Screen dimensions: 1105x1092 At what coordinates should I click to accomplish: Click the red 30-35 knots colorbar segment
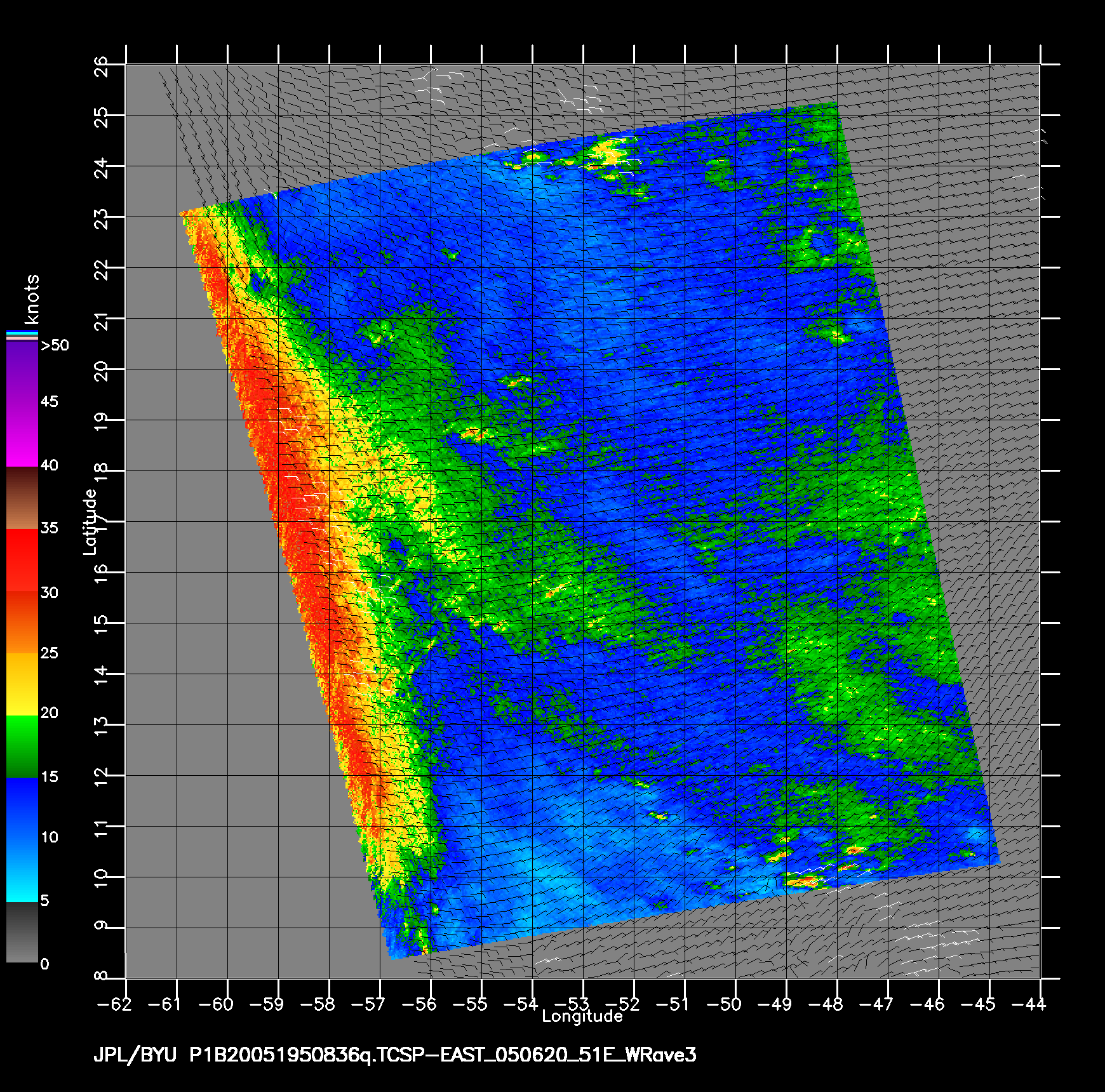click(22, 561)
